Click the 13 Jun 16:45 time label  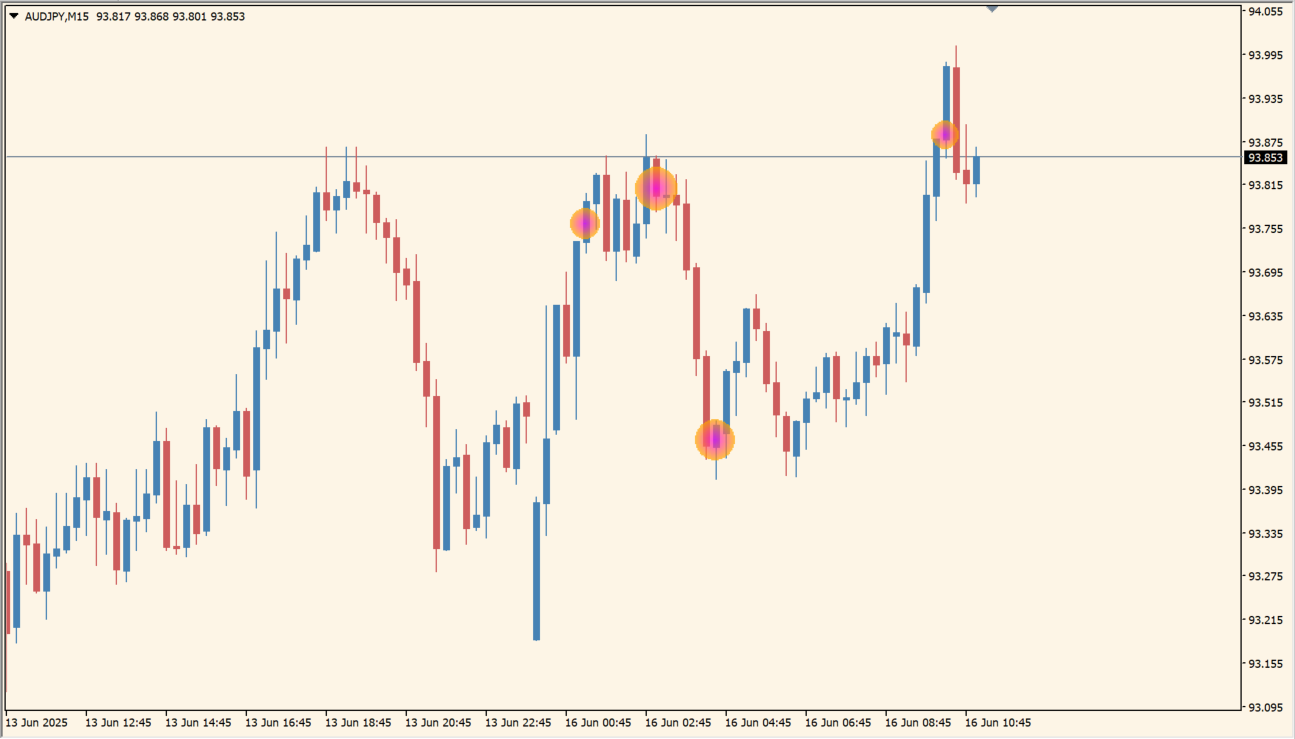coord(278,723)
